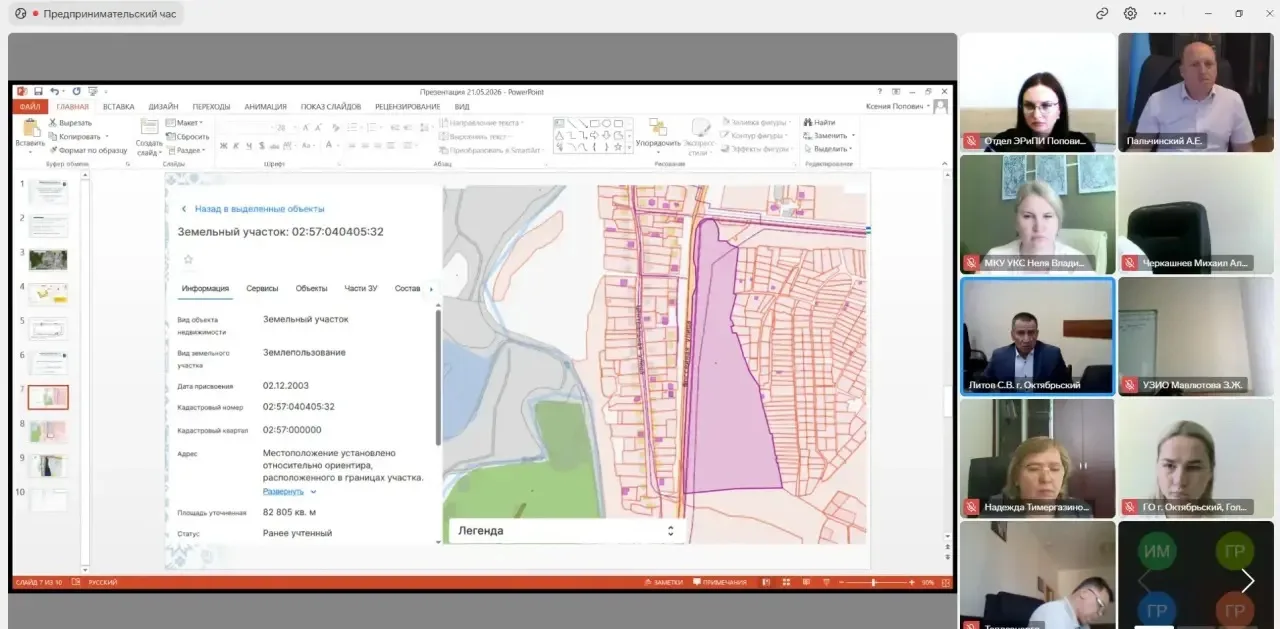Copy the meeting link via chain icon
This screenshot has width=1280, height=629.
[1102, 14]
